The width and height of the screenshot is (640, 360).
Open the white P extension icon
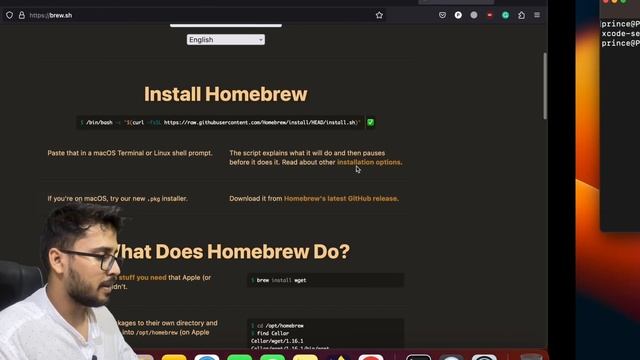(x=458, y=15)
